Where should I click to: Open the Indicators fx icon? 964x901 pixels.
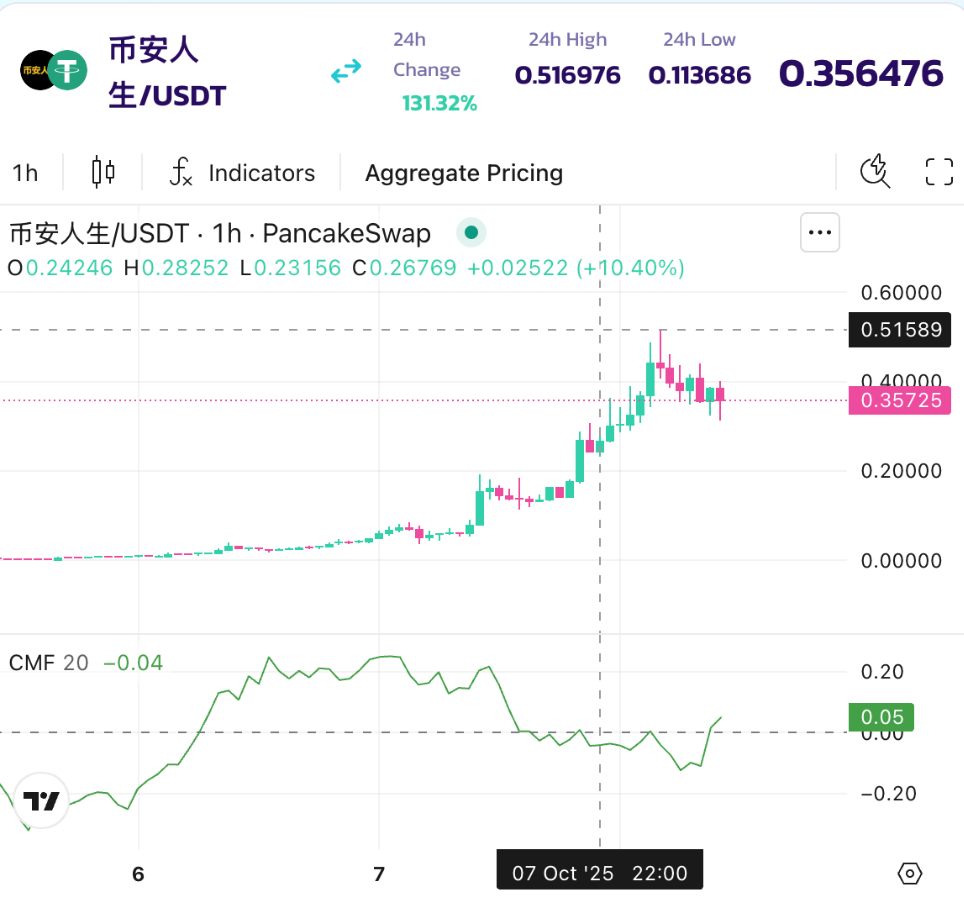[x=181, y=172]
